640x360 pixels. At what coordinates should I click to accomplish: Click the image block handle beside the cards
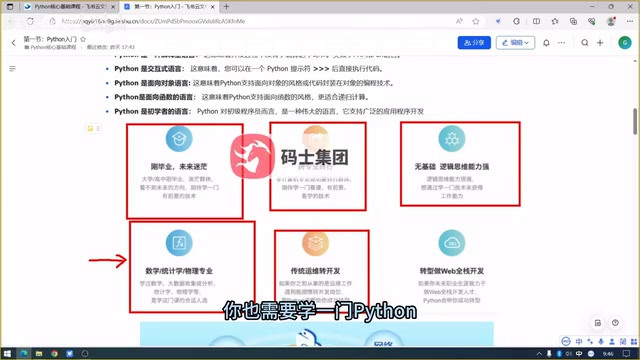pos(93,129)
